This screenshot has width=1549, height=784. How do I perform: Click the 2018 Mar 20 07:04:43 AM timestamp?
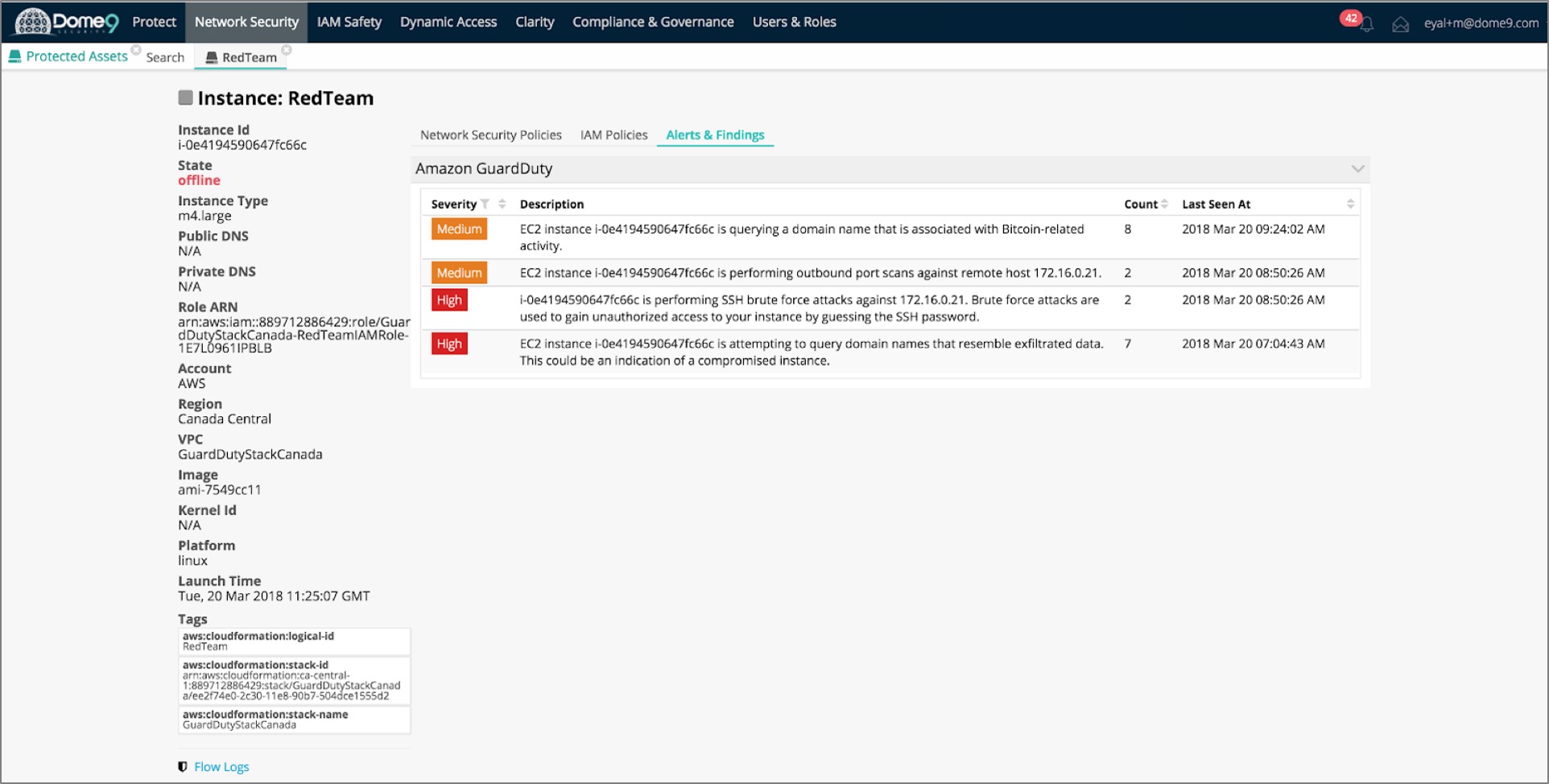click(x=1254, y=344)
